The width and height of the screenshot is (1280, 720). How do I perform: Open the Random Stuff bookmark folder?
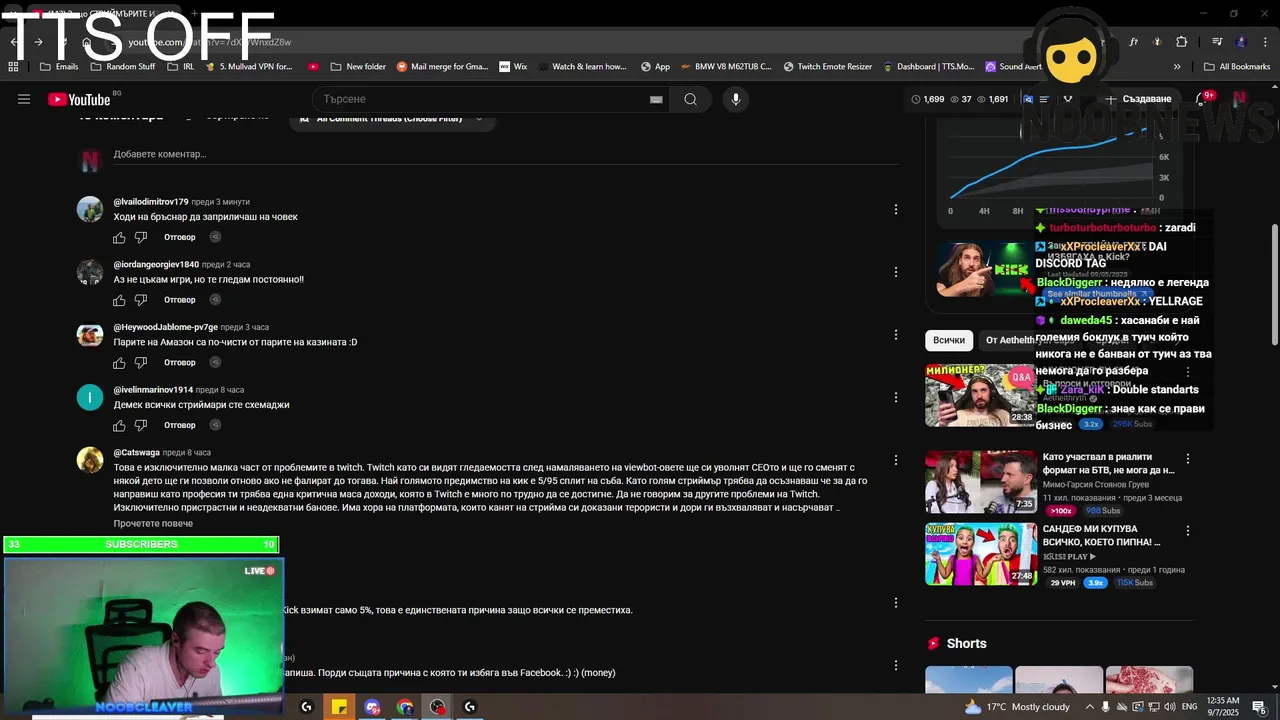coord(123,67)
